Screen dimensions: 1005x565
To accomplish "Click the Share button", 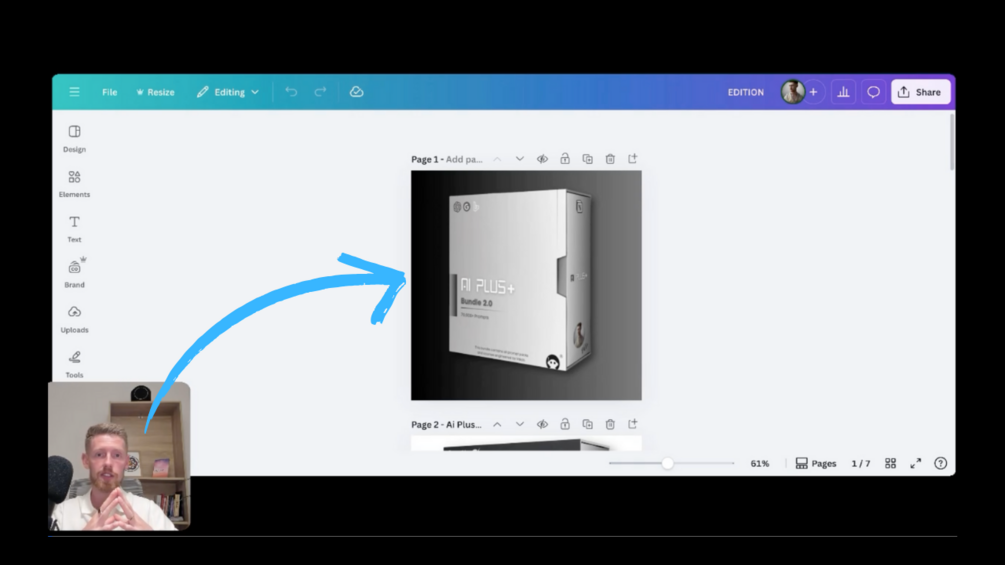I will pyautogui.click(x=920, y=92).
